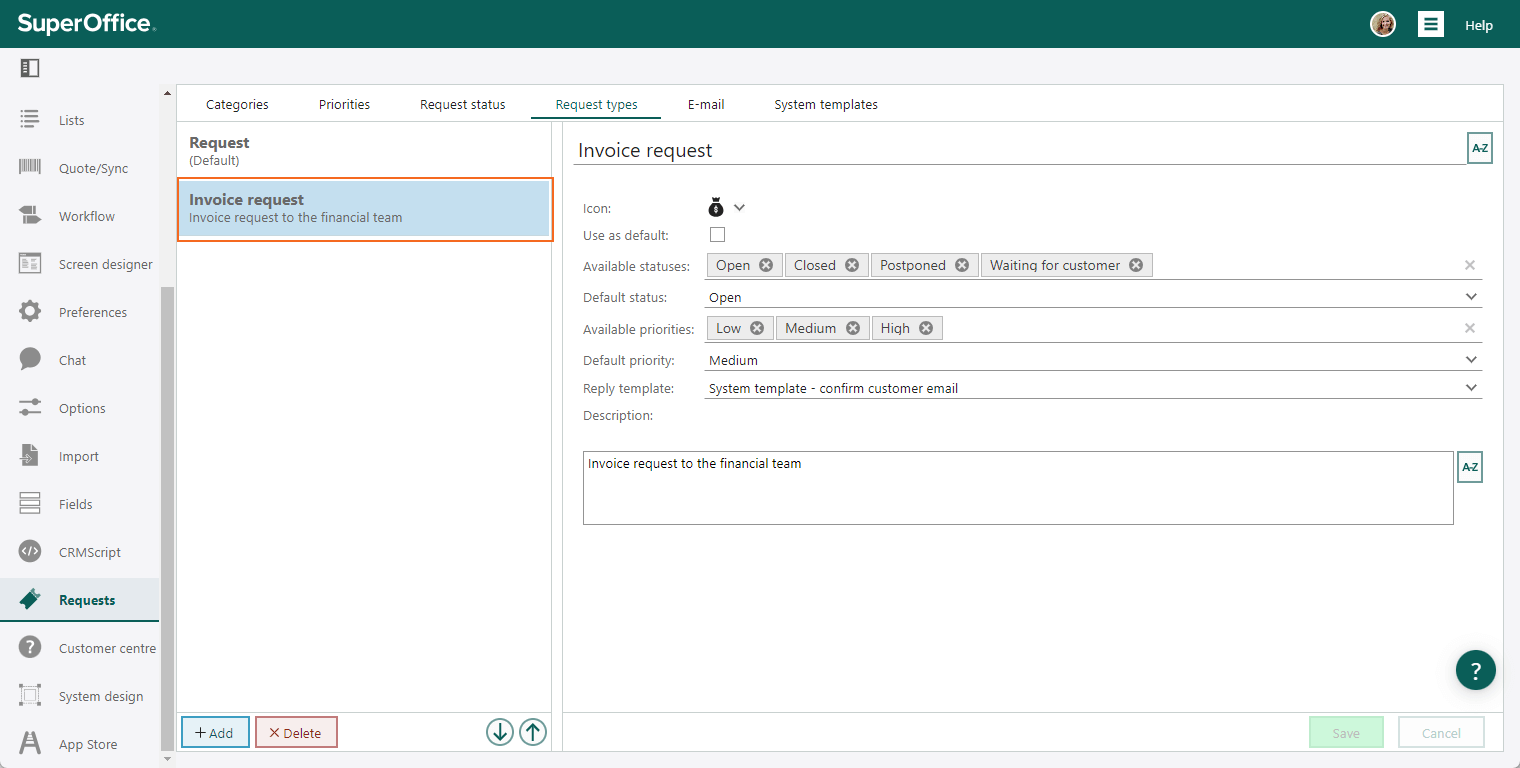The width and height of the screenshot is (1520, 768).
Task: Click the move up arrow icon
Action: [x=533, y=733]
